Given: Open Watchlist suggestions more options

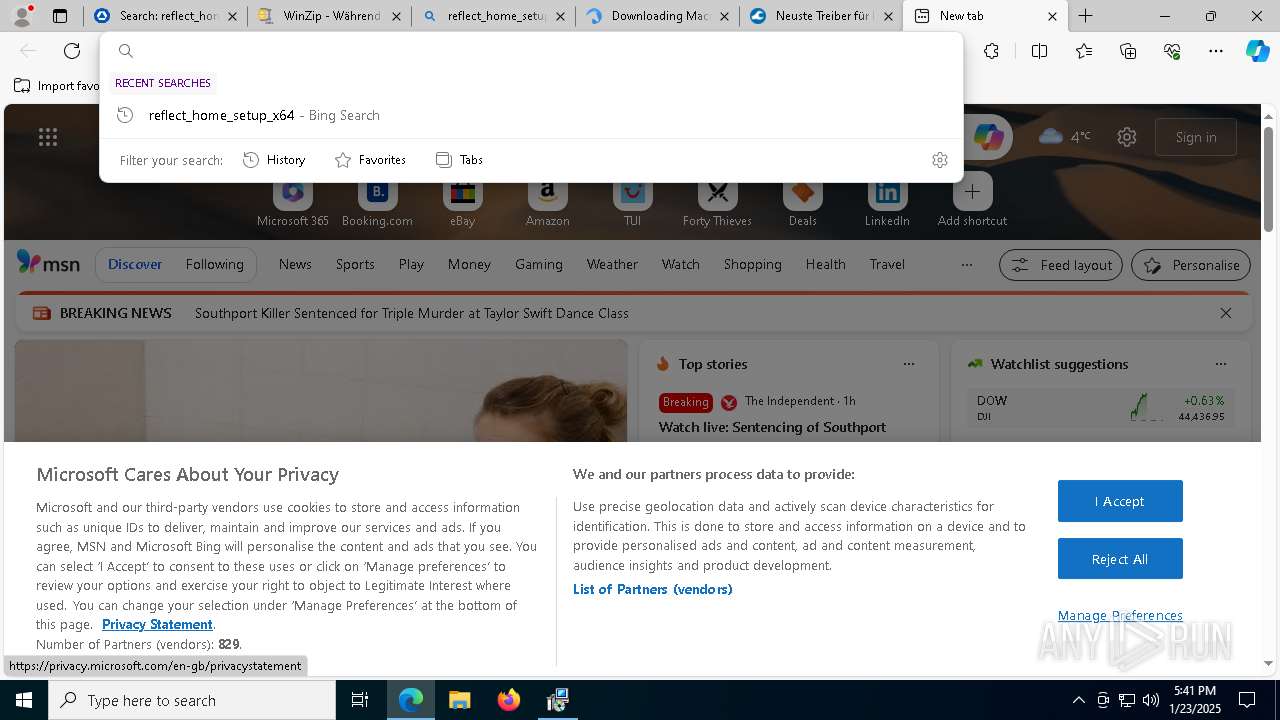Looking at the screenshot, I should point(1221,364).
